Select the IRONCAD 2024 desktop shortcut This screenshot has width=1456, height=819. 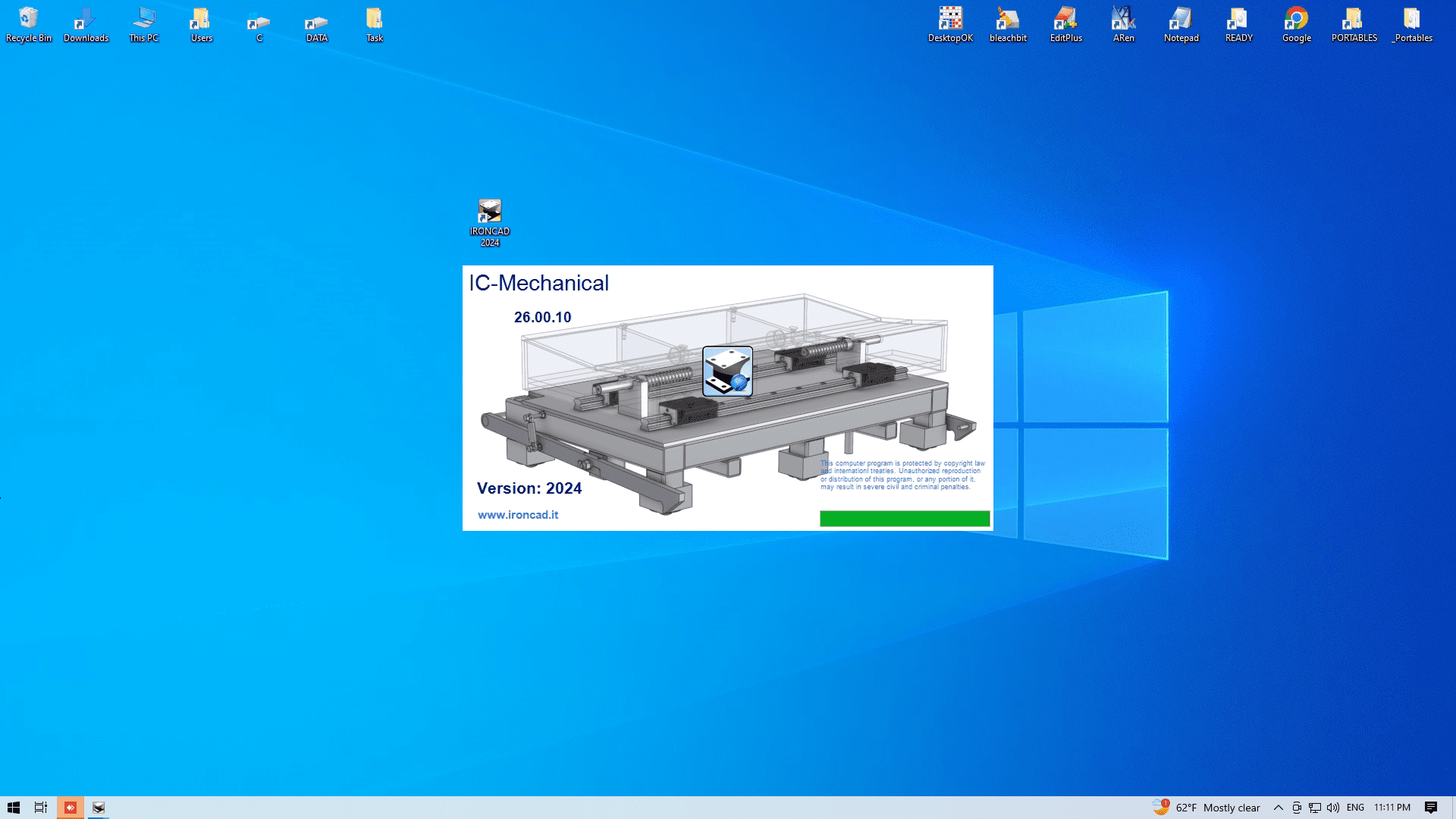pyautogui.click(x=490, y=223)
